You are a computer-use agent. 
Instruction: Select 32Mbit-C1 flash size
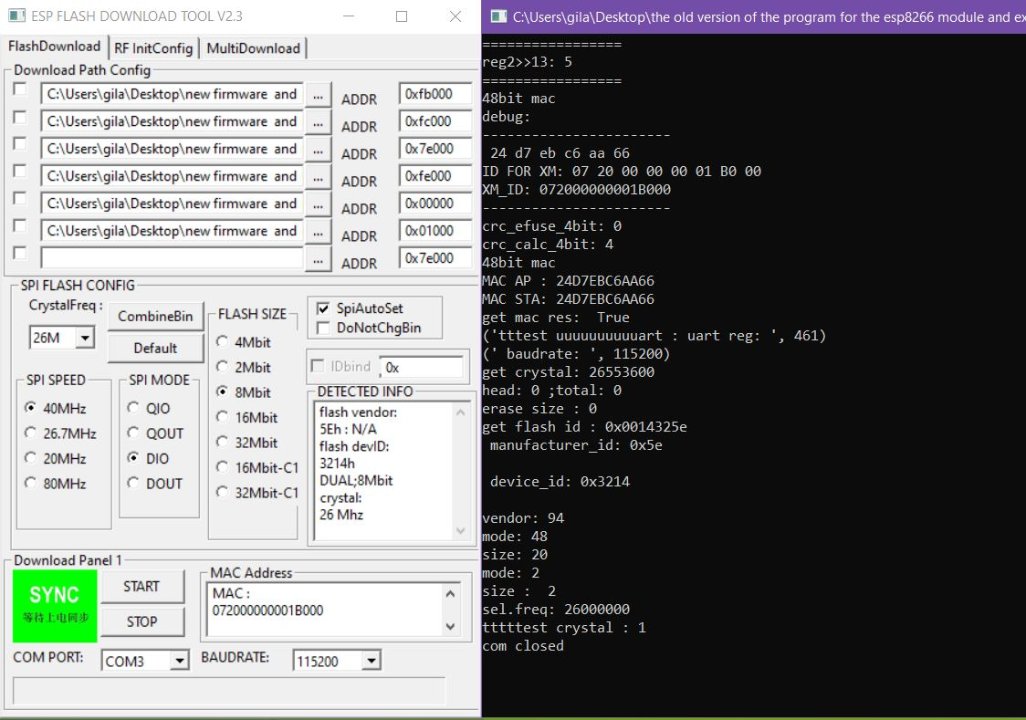click(x=258, y=493)
